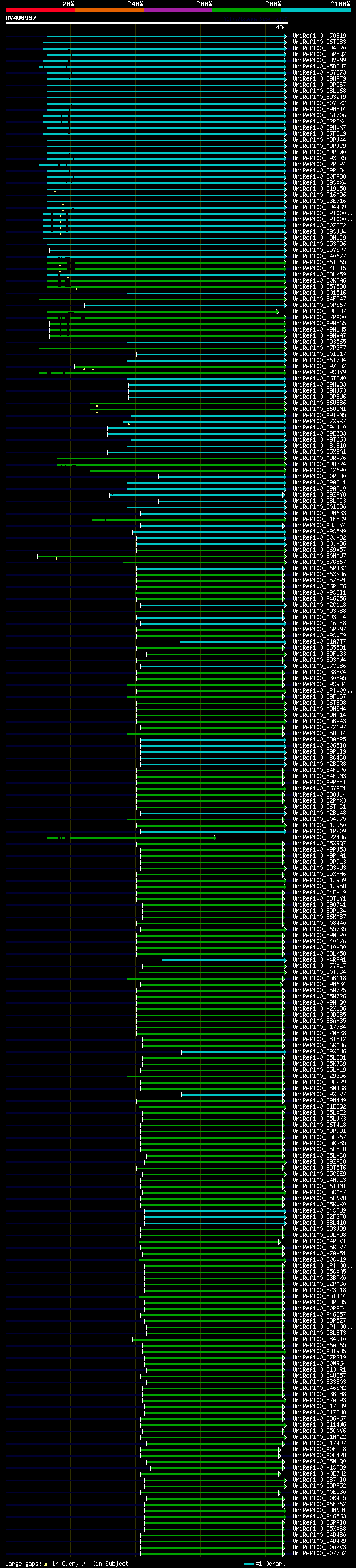Viewport: 356px width, 1568px height.
Task: Open hit UniRef100_Q9LLD7
Action: [319, 311]
